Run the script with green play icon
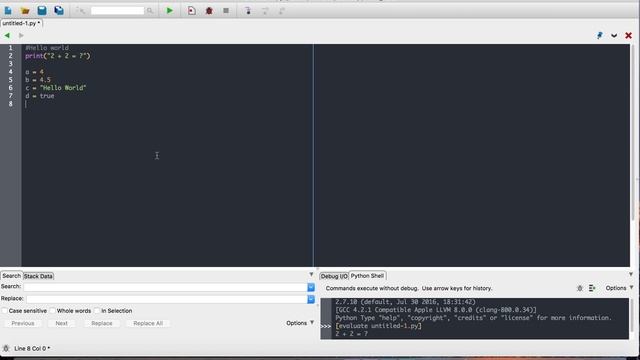This screenshot has width=640, height=360. (x=170, y=11)
